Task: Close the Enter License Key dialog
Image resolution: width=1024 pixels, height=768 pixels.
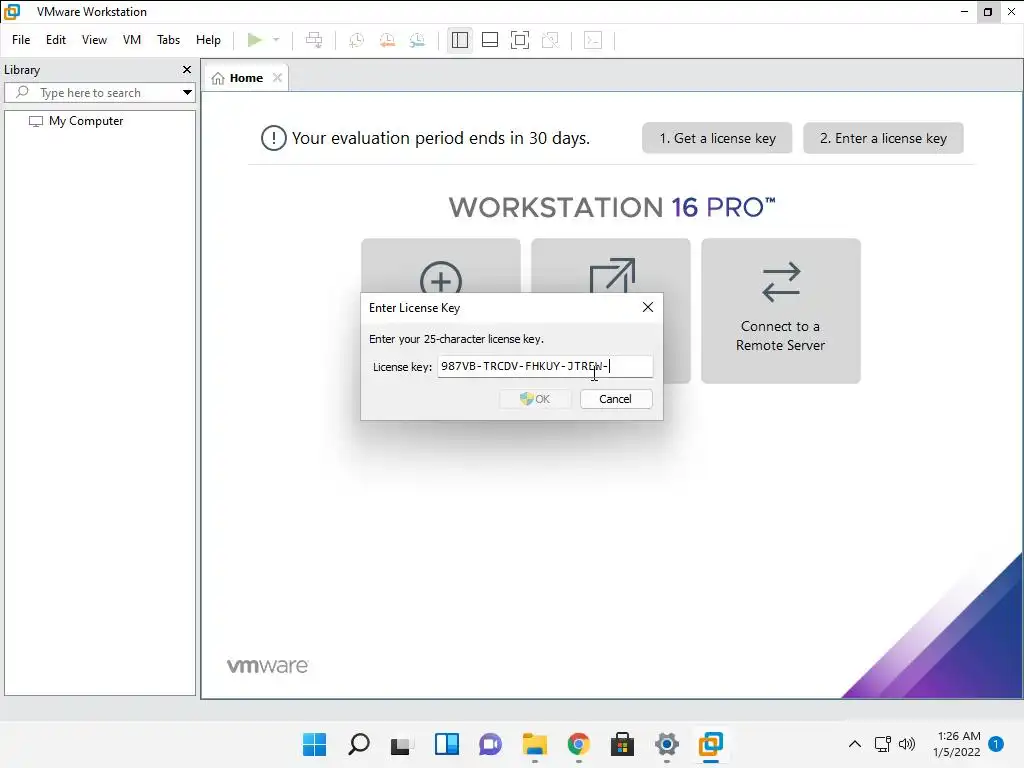Action: pos(648,307)
